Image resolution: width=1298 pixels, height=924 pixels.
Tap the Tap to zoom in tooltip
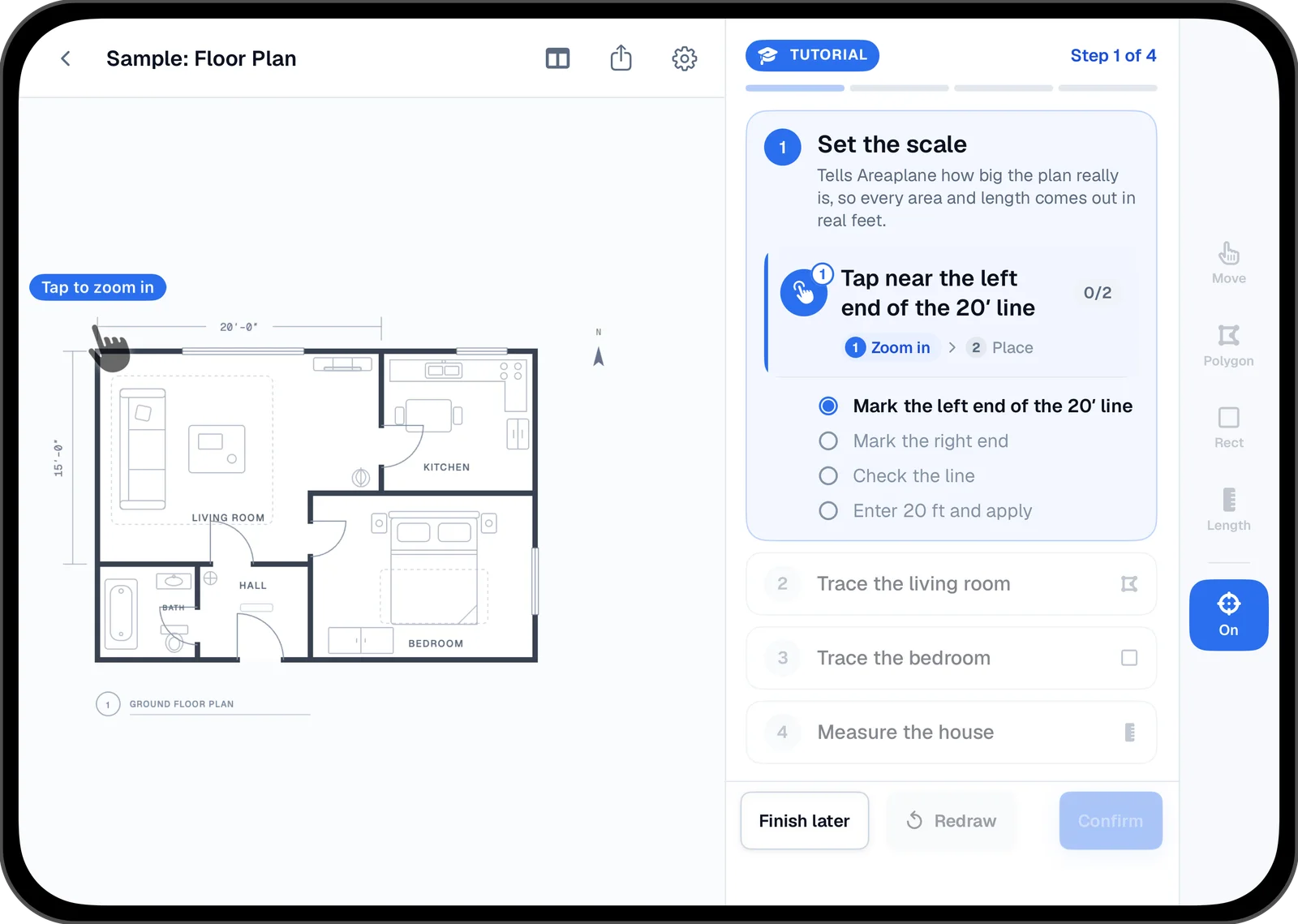click(x=97, y=287)
